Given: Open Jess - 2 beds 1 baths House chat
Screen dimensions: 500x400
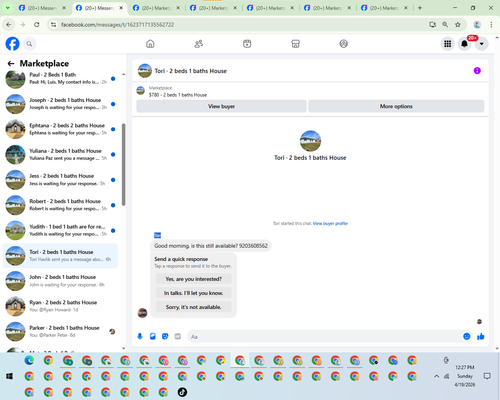Looking at the screenshot, I should click(x=60, y=180).
